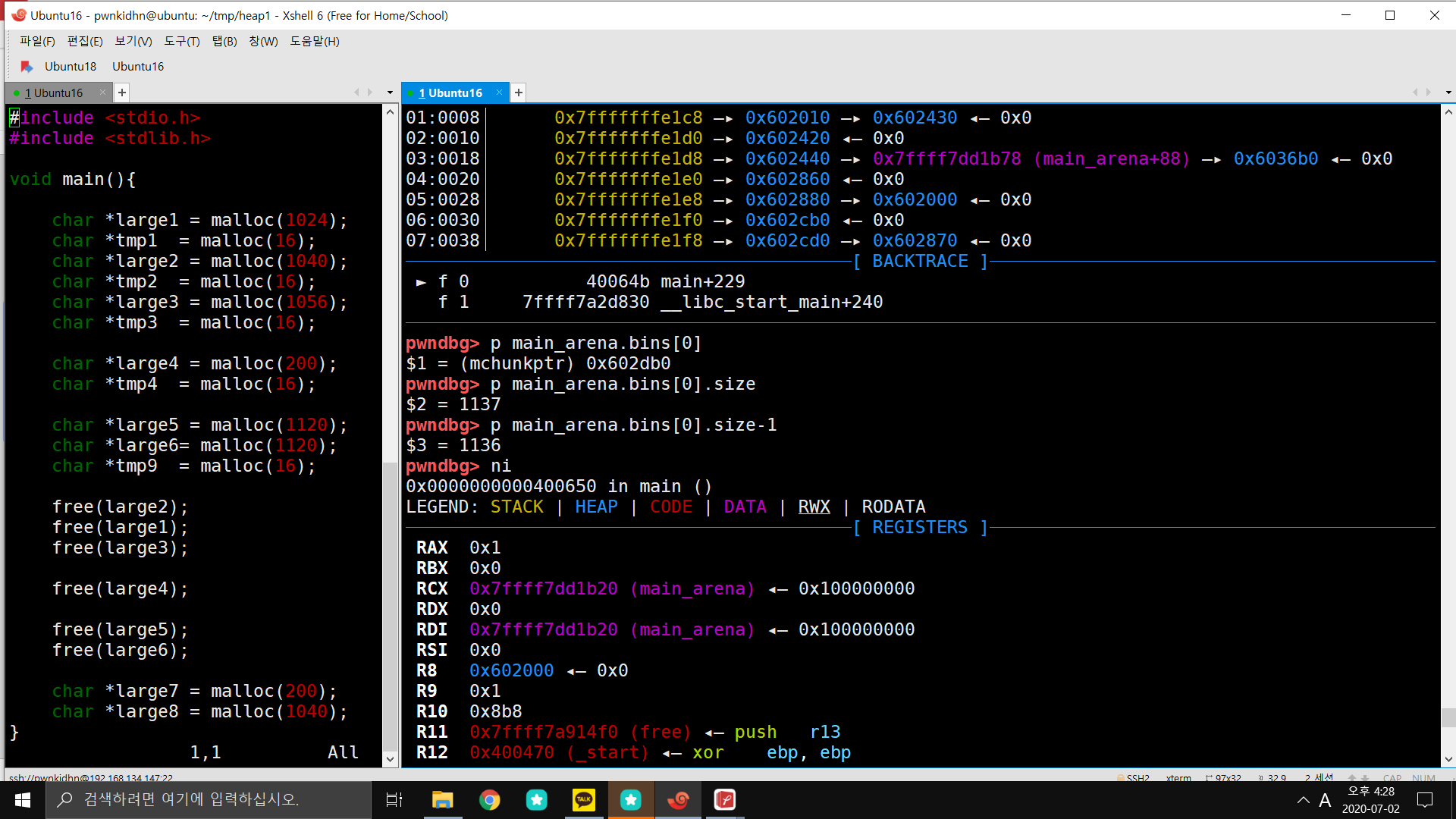The image size is (1456, 819).
Task: Click right pane previous-tab arrow
Action: coord(1415,93)
